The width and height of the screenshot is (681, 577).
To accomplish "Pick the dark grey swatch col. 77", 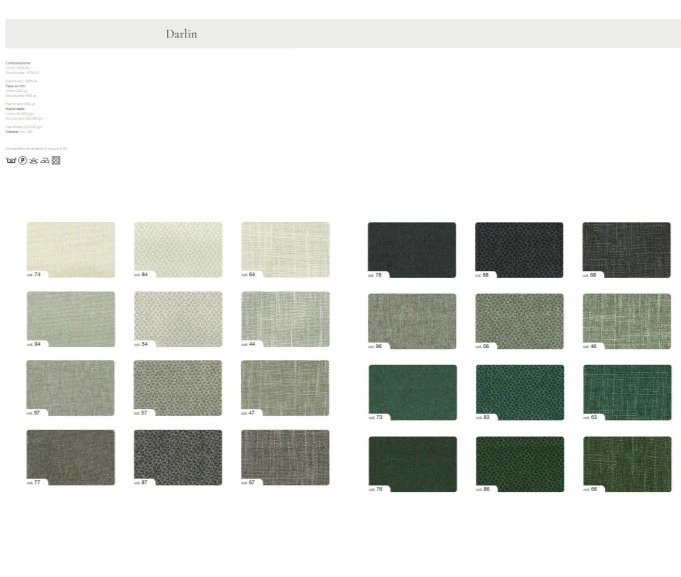I will tap(70, 456).
